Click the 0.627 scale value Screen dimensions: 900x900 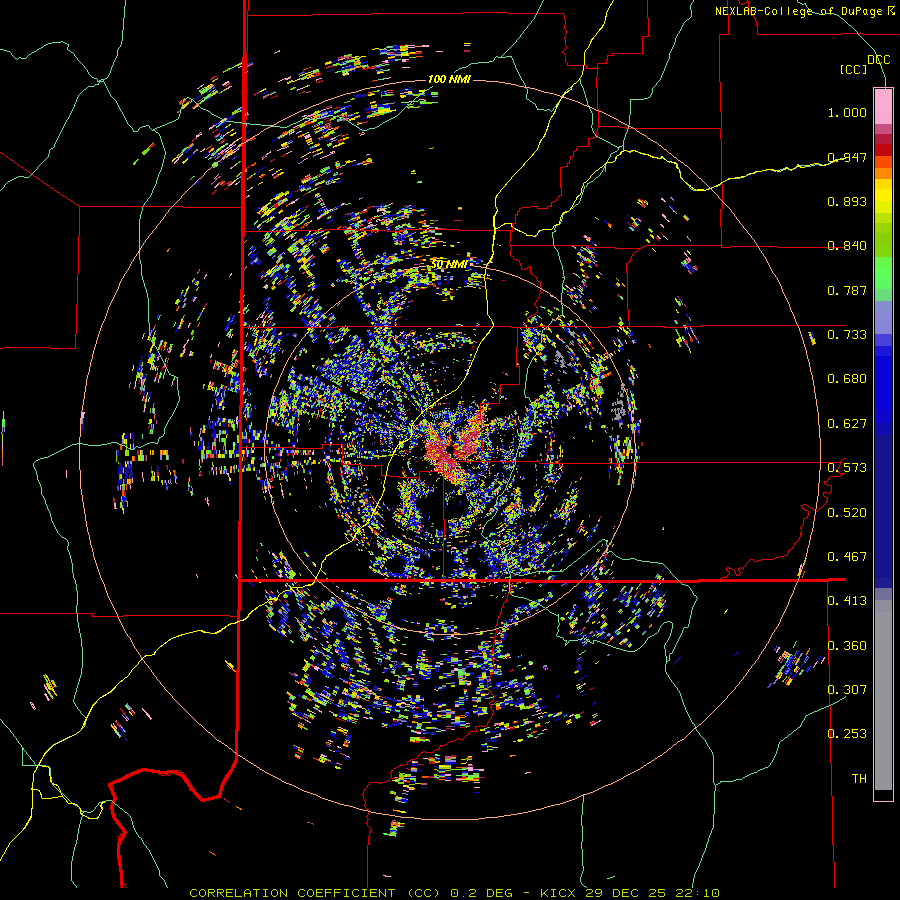click(847, 424)
